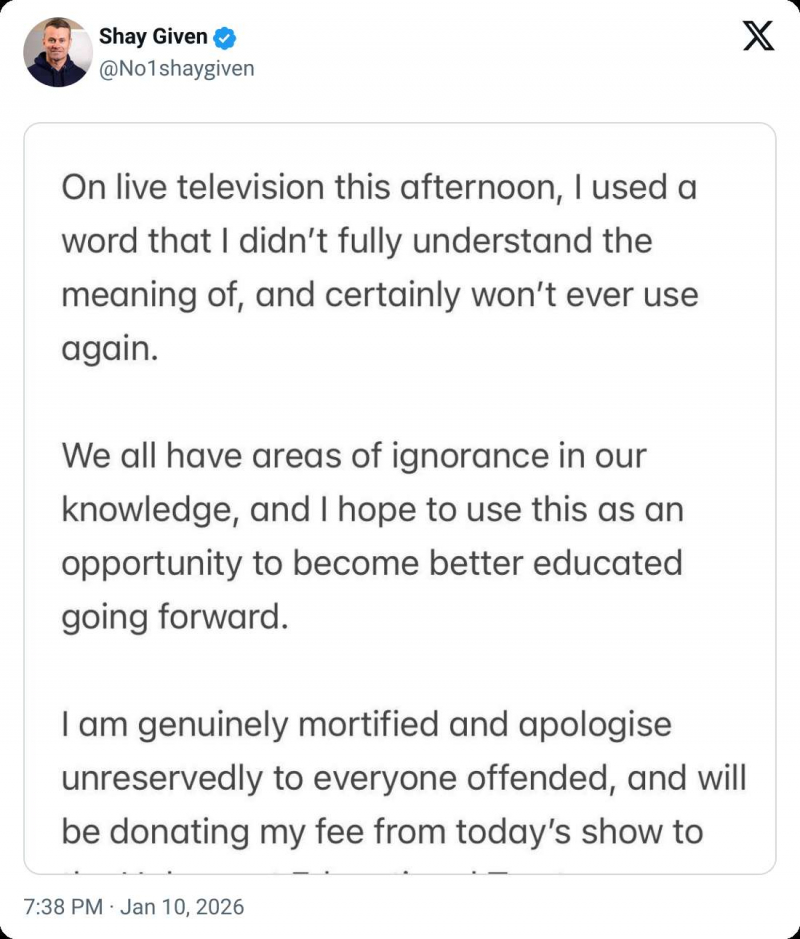800x939 pixels.
Task: Select the "On live television this afternoon" line
Action: (x=378, y=188)
